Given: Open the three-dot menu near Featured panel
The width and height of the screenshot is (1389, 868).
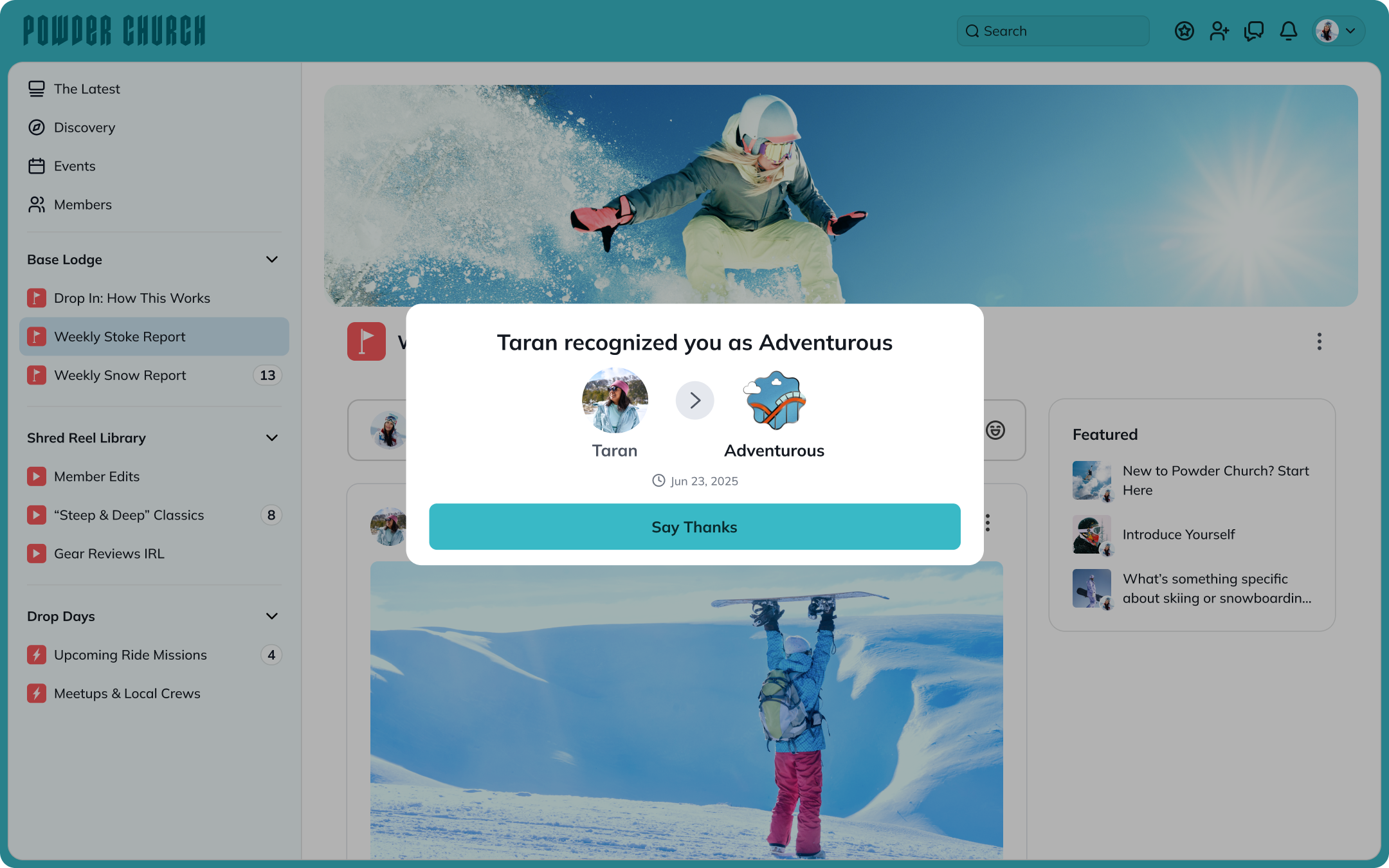Looking at the screenshot, I should coord(1319,341).
